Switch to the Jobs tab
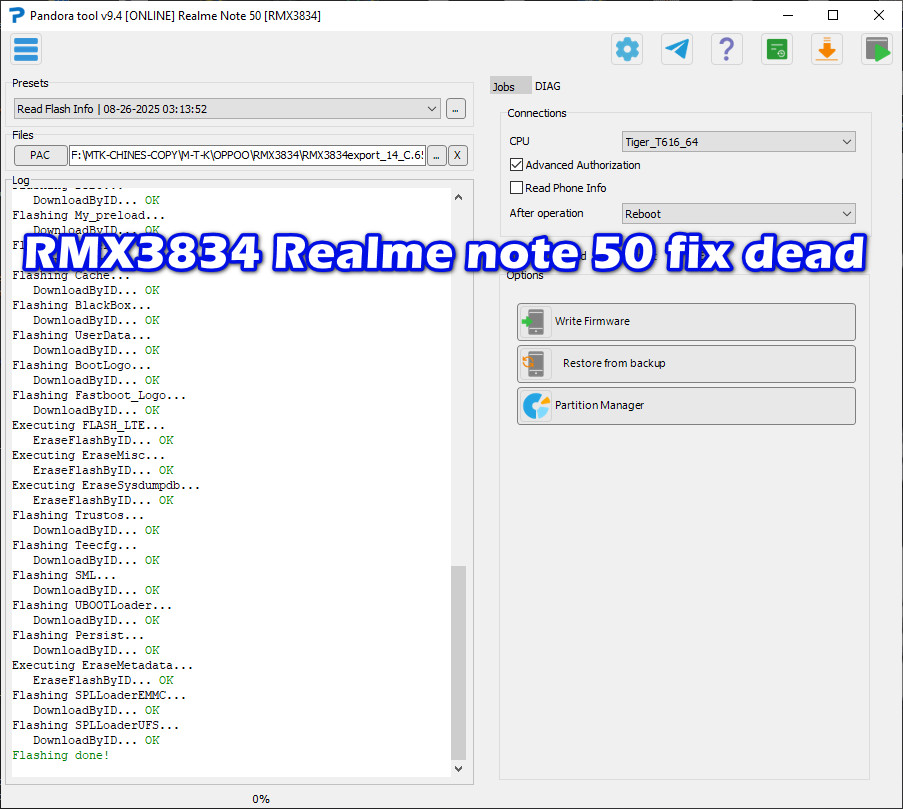The width and height of the screenshot is (903, 809). [504, 87]
